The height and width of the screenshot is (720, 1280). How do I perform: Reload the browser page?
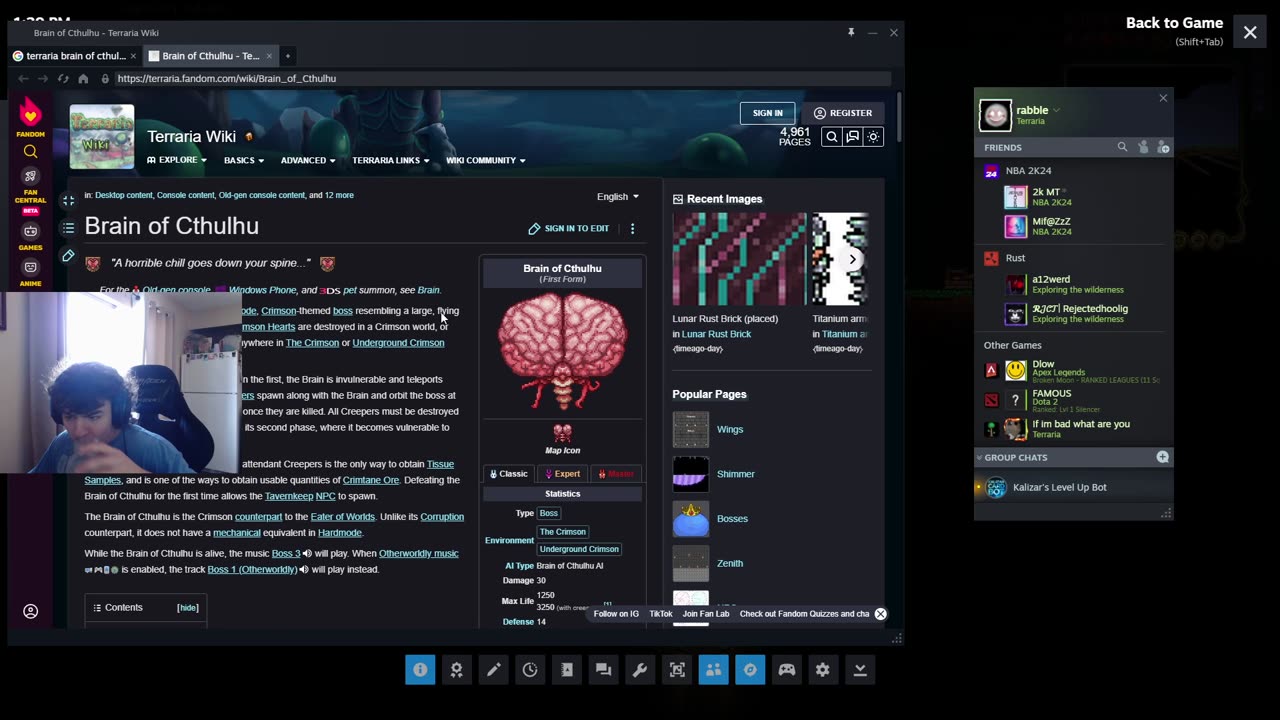63,78
